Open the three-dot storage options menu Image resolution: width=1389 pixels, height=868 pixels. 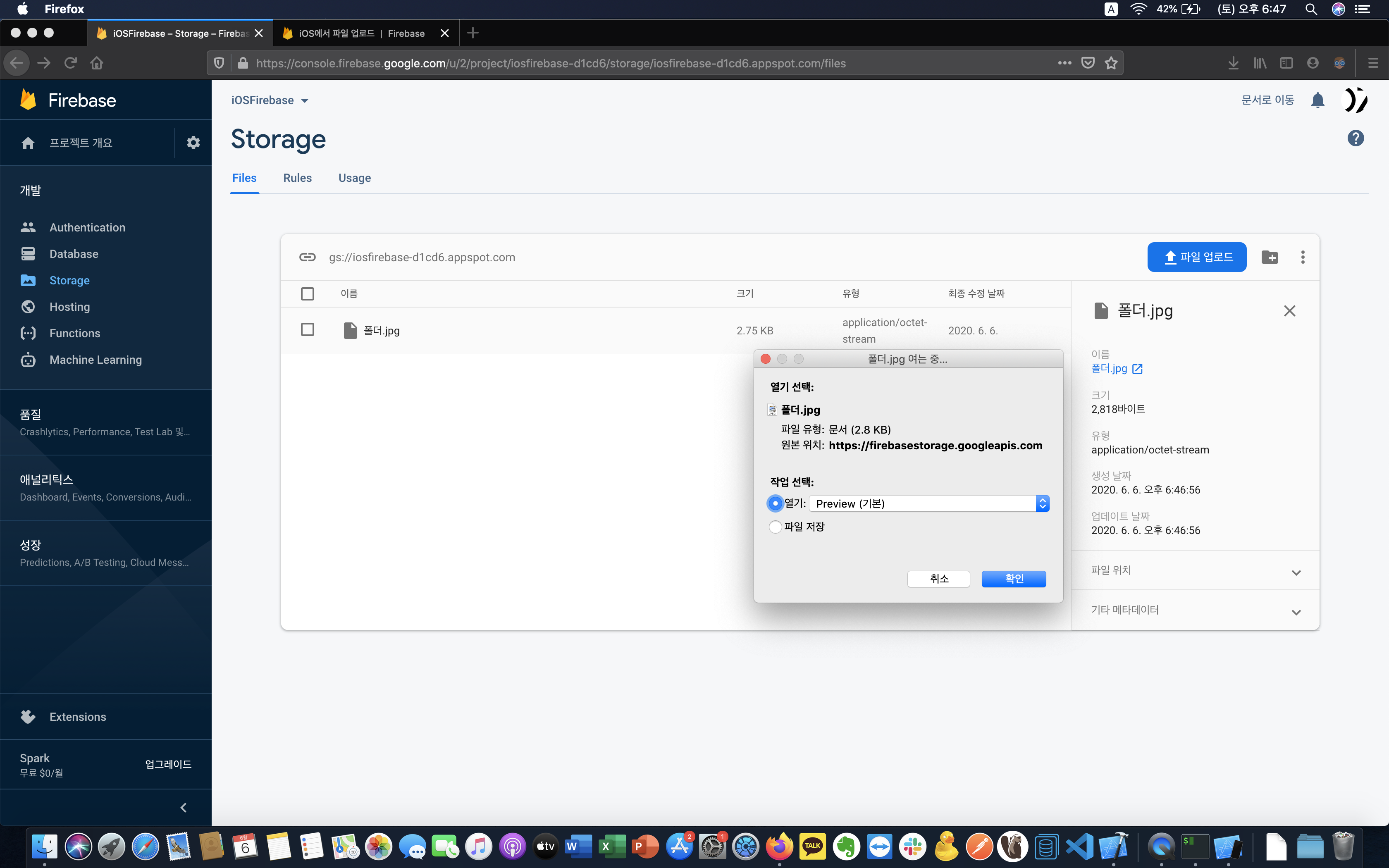pos(1303,257)
